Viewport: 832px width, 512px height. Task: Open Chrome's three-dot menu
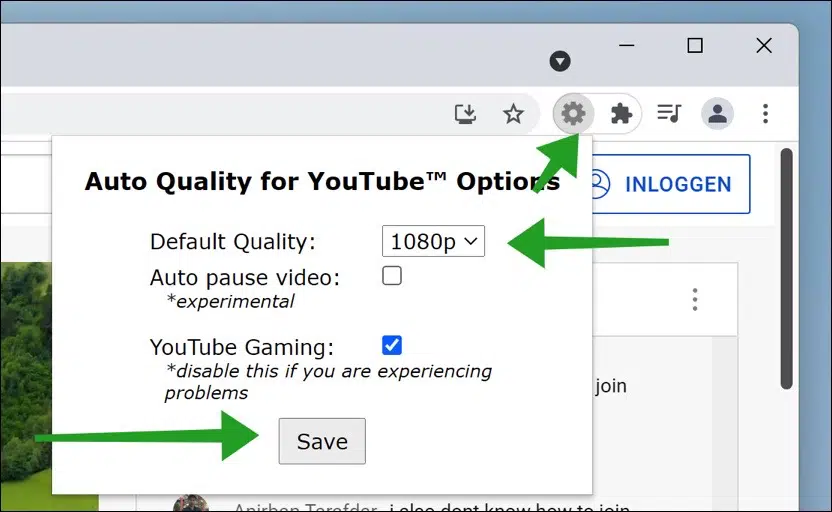pyautogui.click(x=765, y=114)
